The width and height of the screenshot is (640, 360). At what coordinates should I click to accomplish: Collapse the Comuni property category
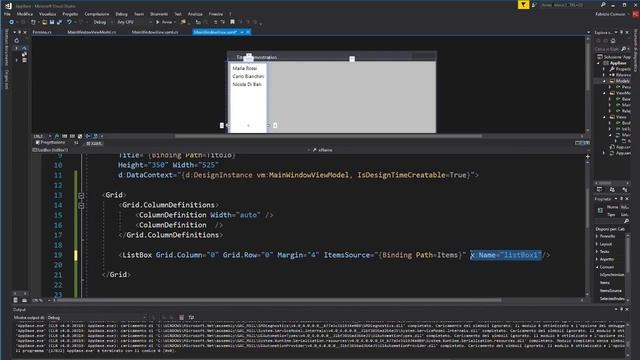[x=597, y=267]
